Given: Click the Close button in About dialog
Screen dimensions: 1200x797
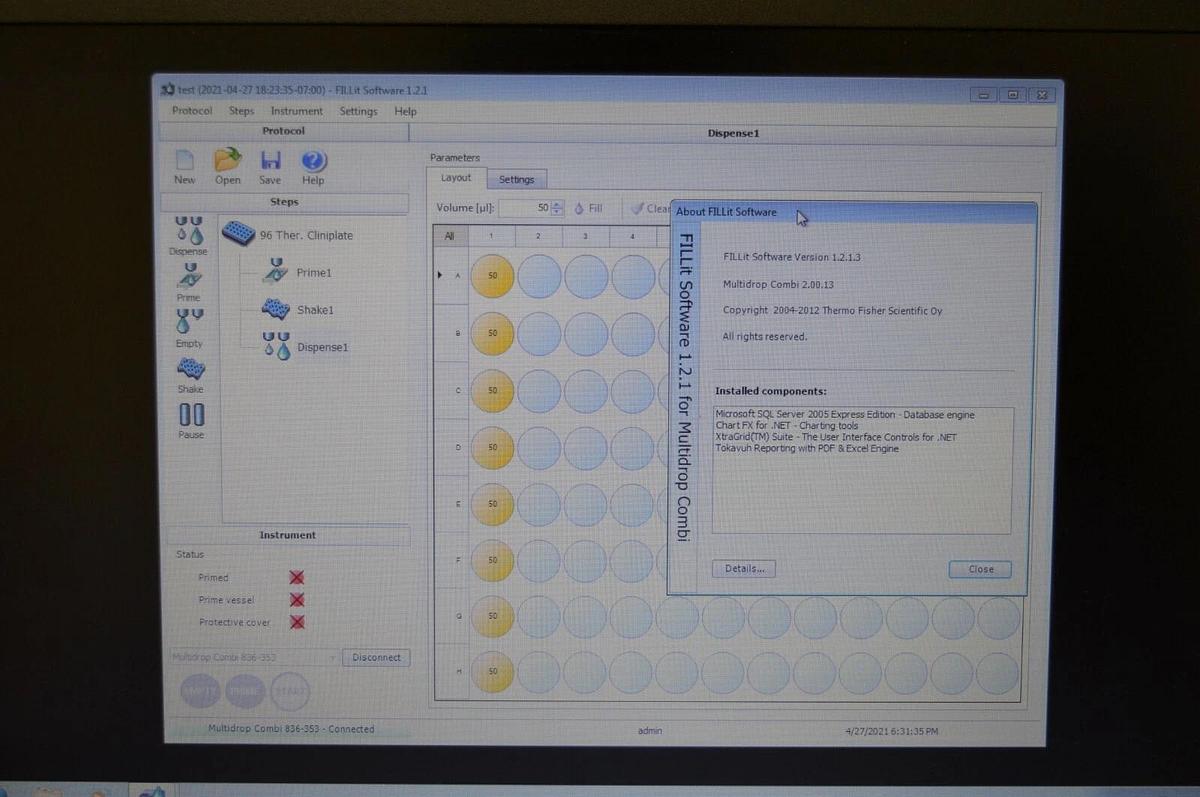Looking at the screenshot, I should click(x=980, y=569).
